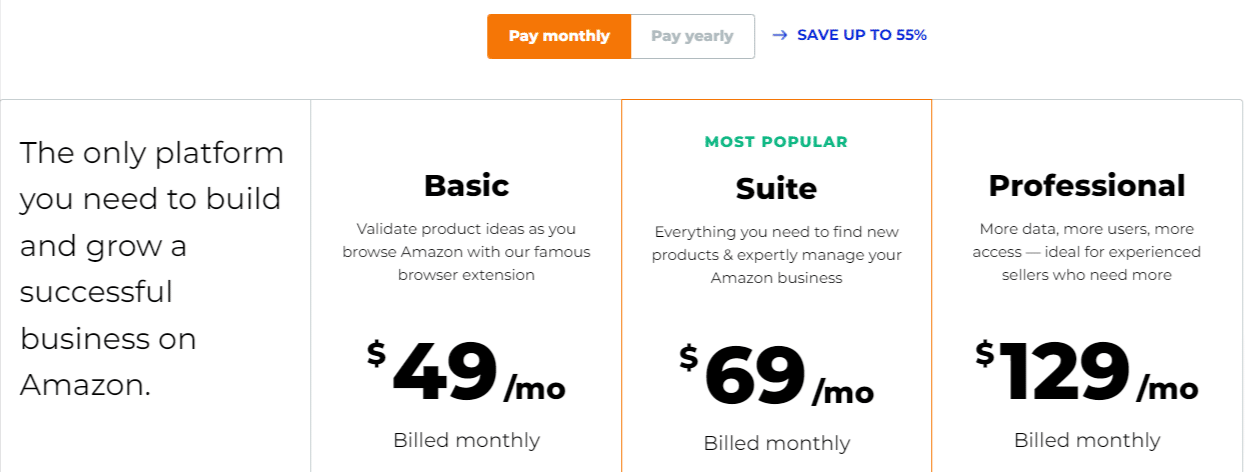Click Billed monthly under the Basic plan
This screenshot has width=1245, height=472.
click(466, 440)
